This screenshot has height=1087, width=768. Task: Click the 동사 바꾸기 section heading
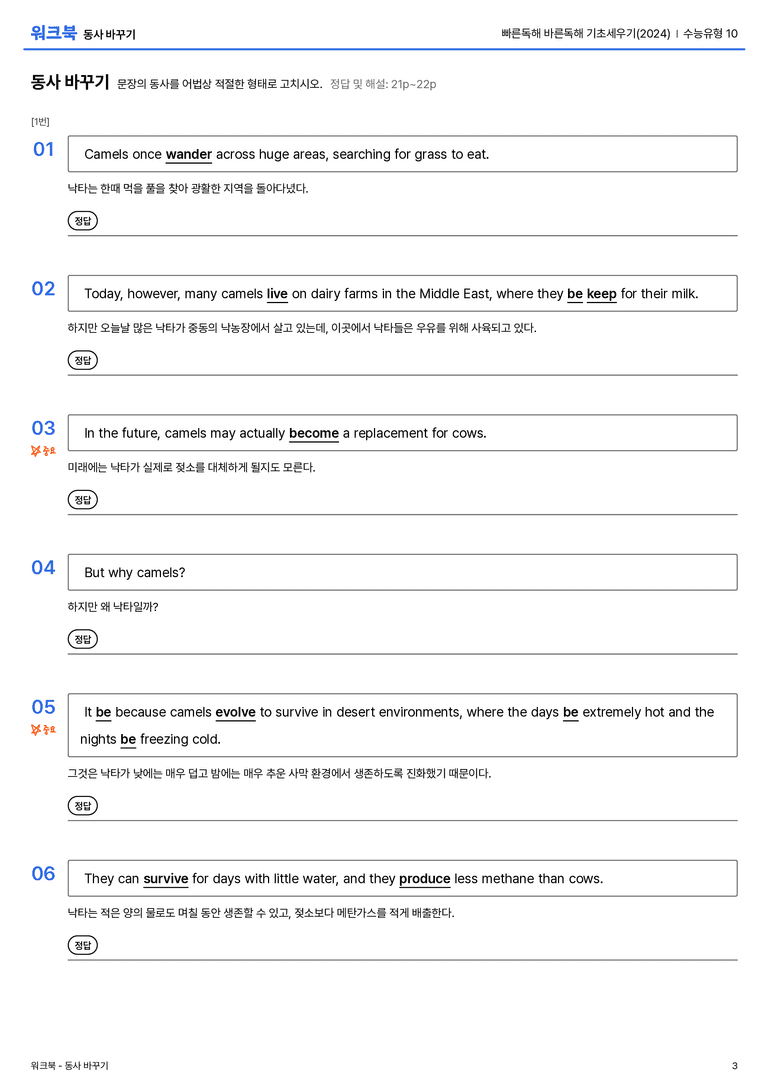(70, 82)
